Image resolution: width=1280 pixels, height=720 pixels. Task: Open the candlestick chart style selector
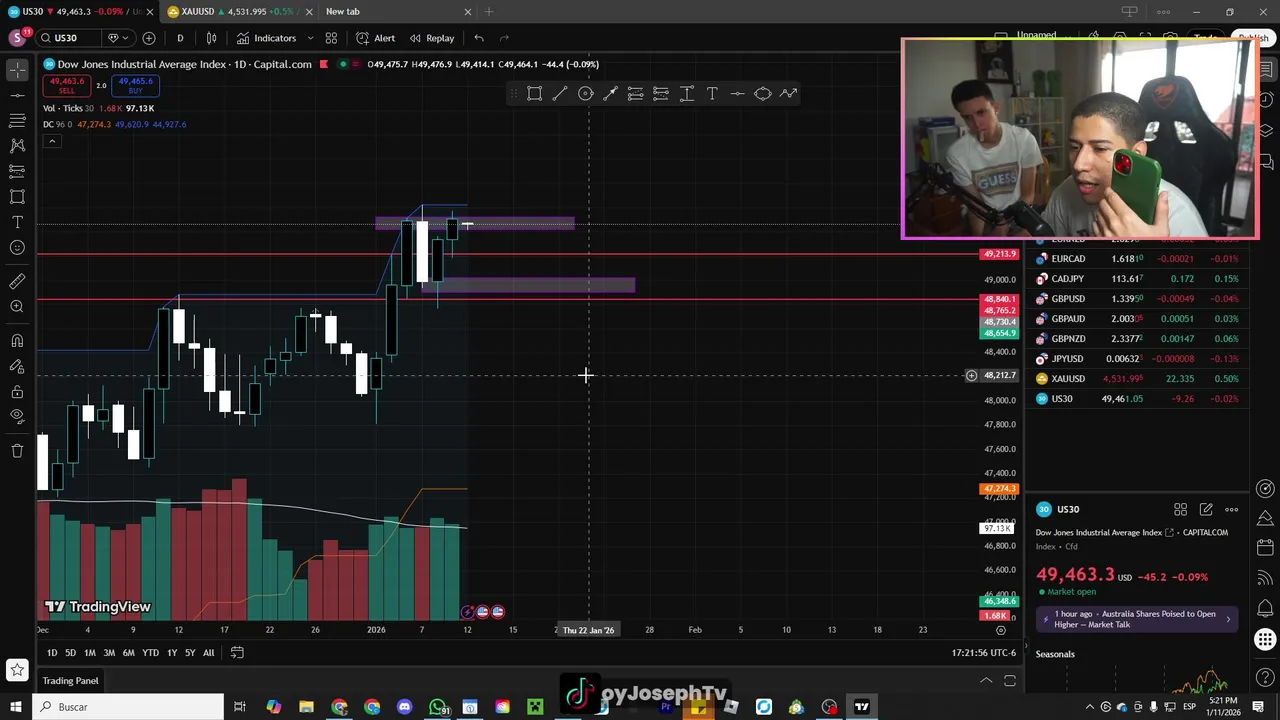pyautogui.click(x=211, y=38)
